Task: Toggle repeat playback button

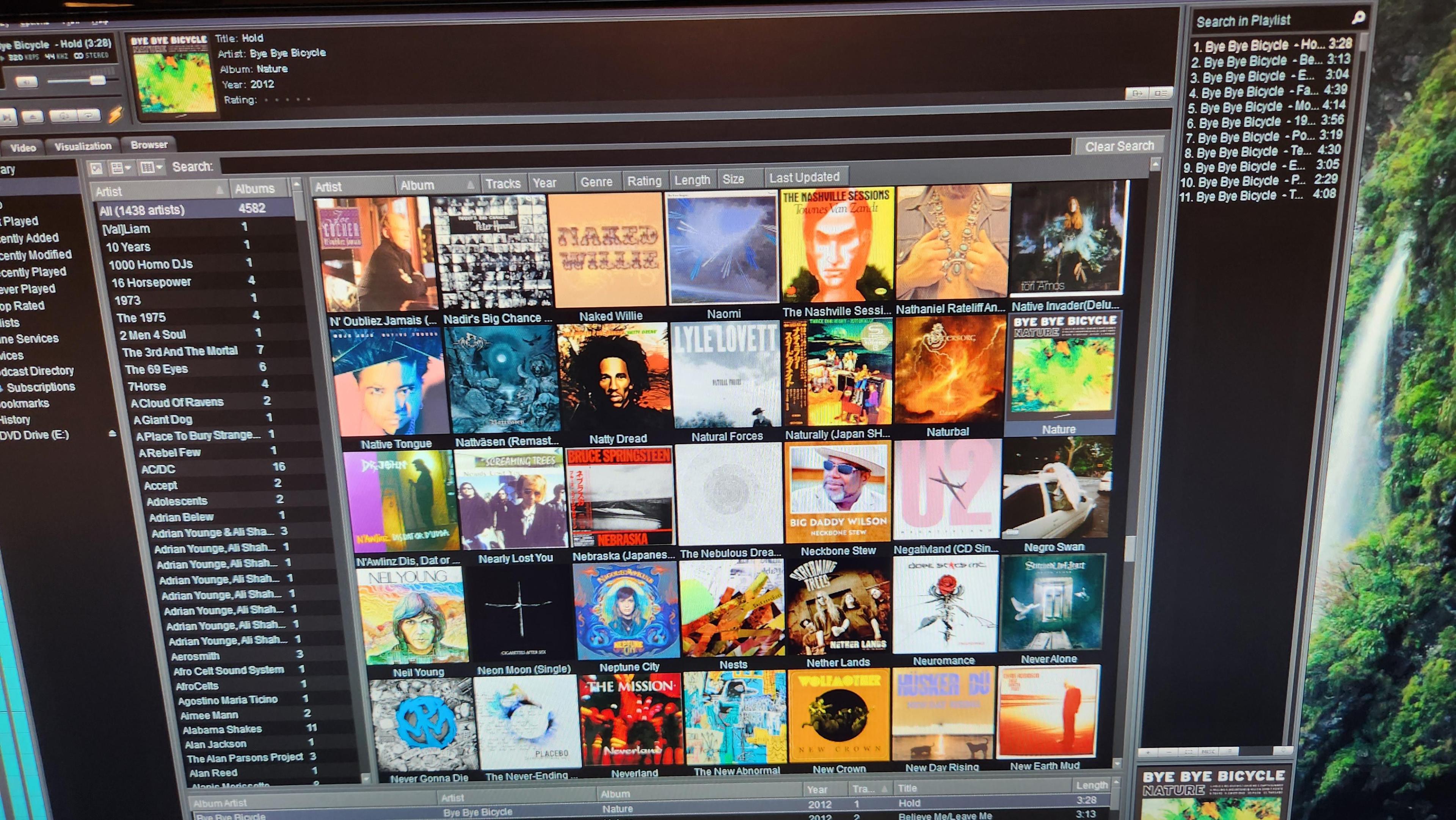Action: pos(89,115)
